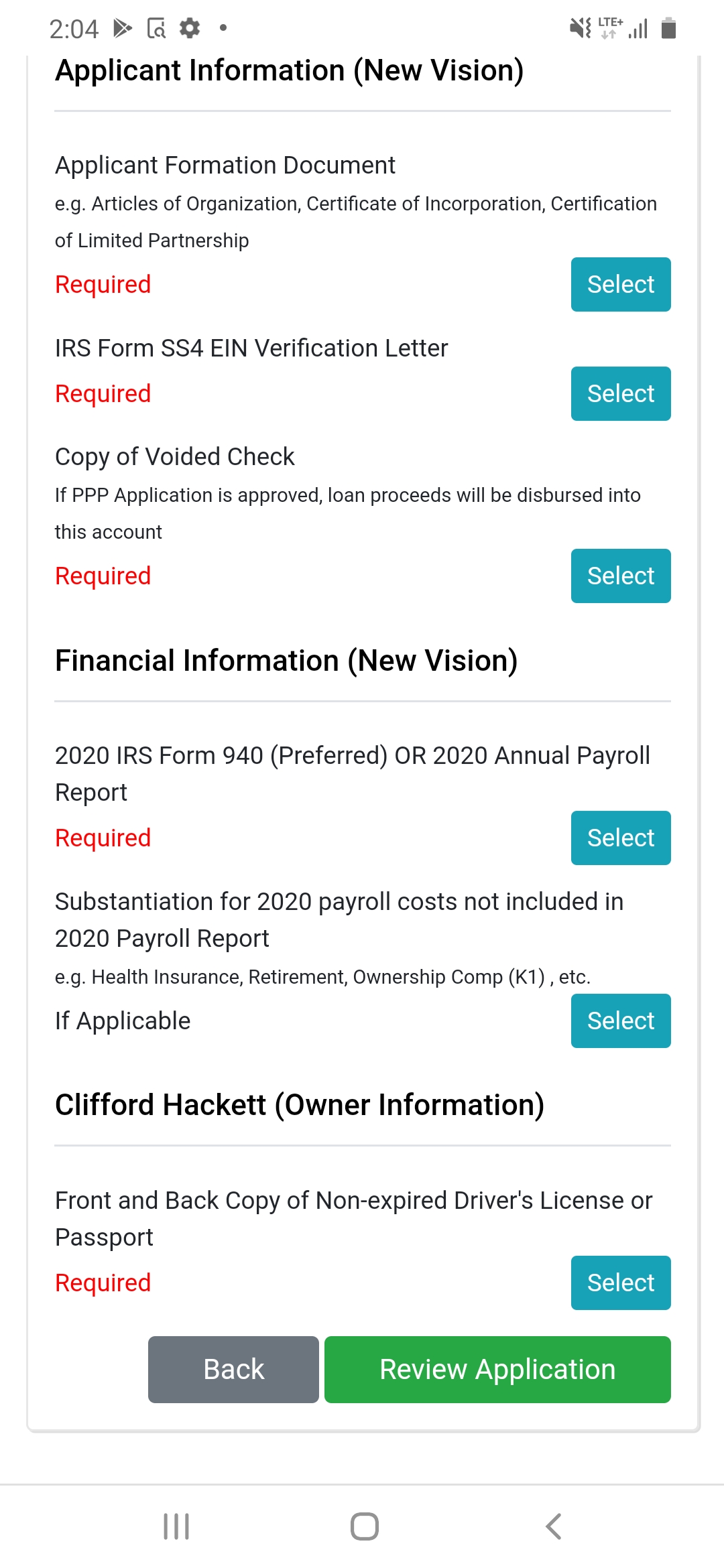Tap the Play Store status bar icon
724x1568 pixels.
click(x=123, y=28)
